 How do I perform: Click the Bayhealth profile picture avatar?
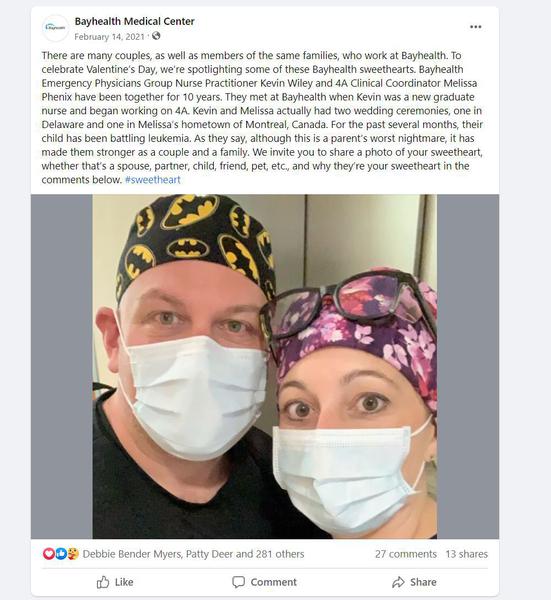coord(55,28)
